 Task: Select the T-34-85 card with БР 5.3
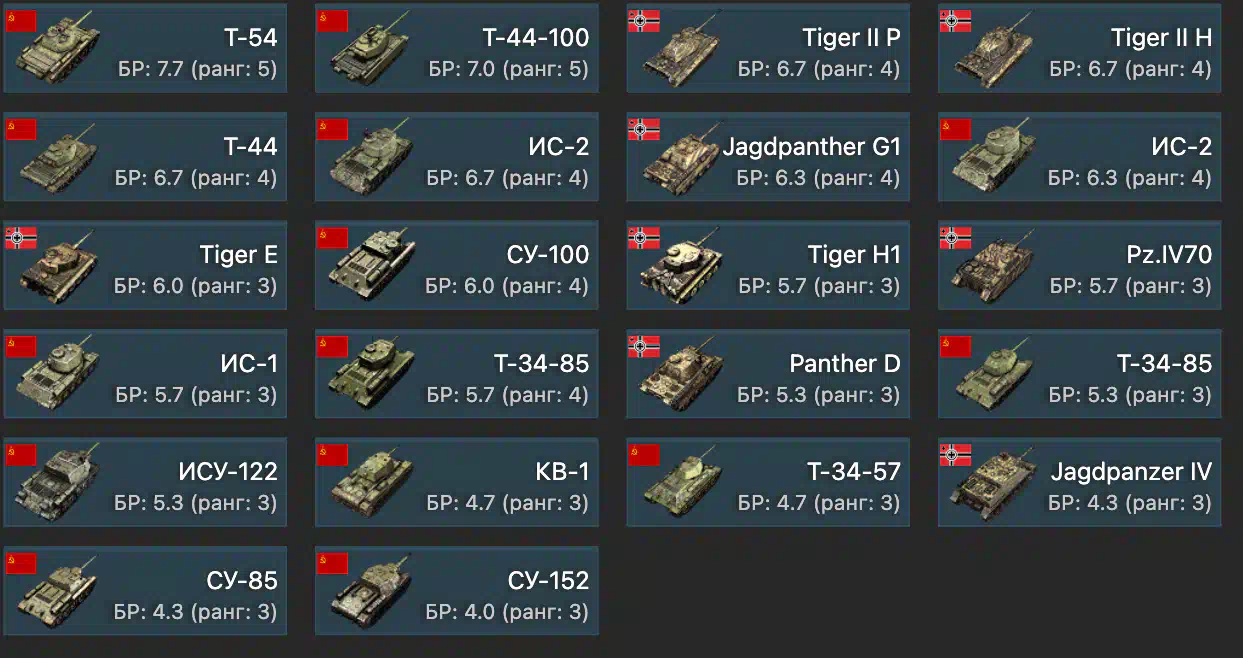pos(1079,374)
